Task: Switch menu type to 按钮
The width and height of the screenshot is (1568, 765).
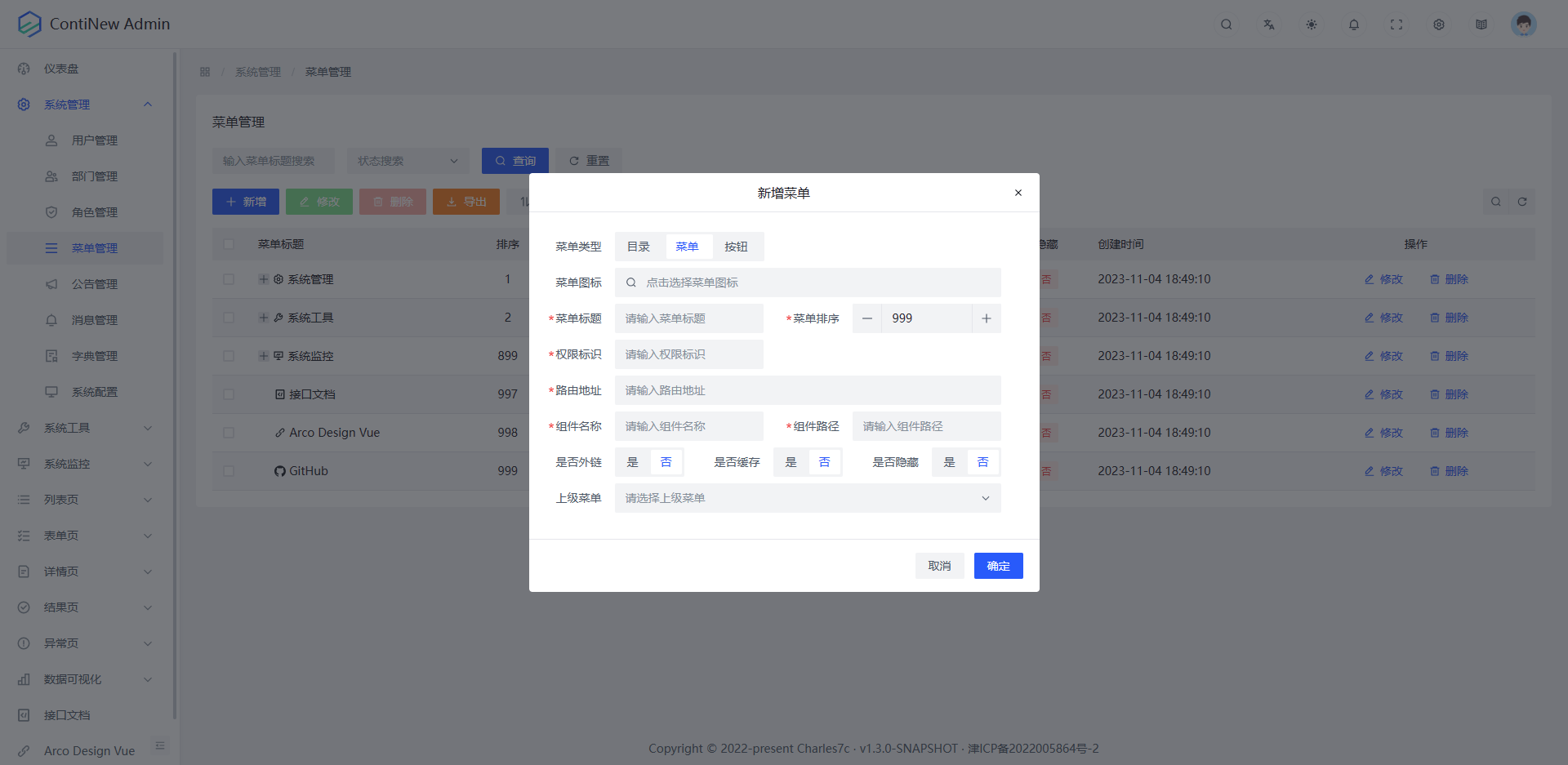Action: click(736, 247)
